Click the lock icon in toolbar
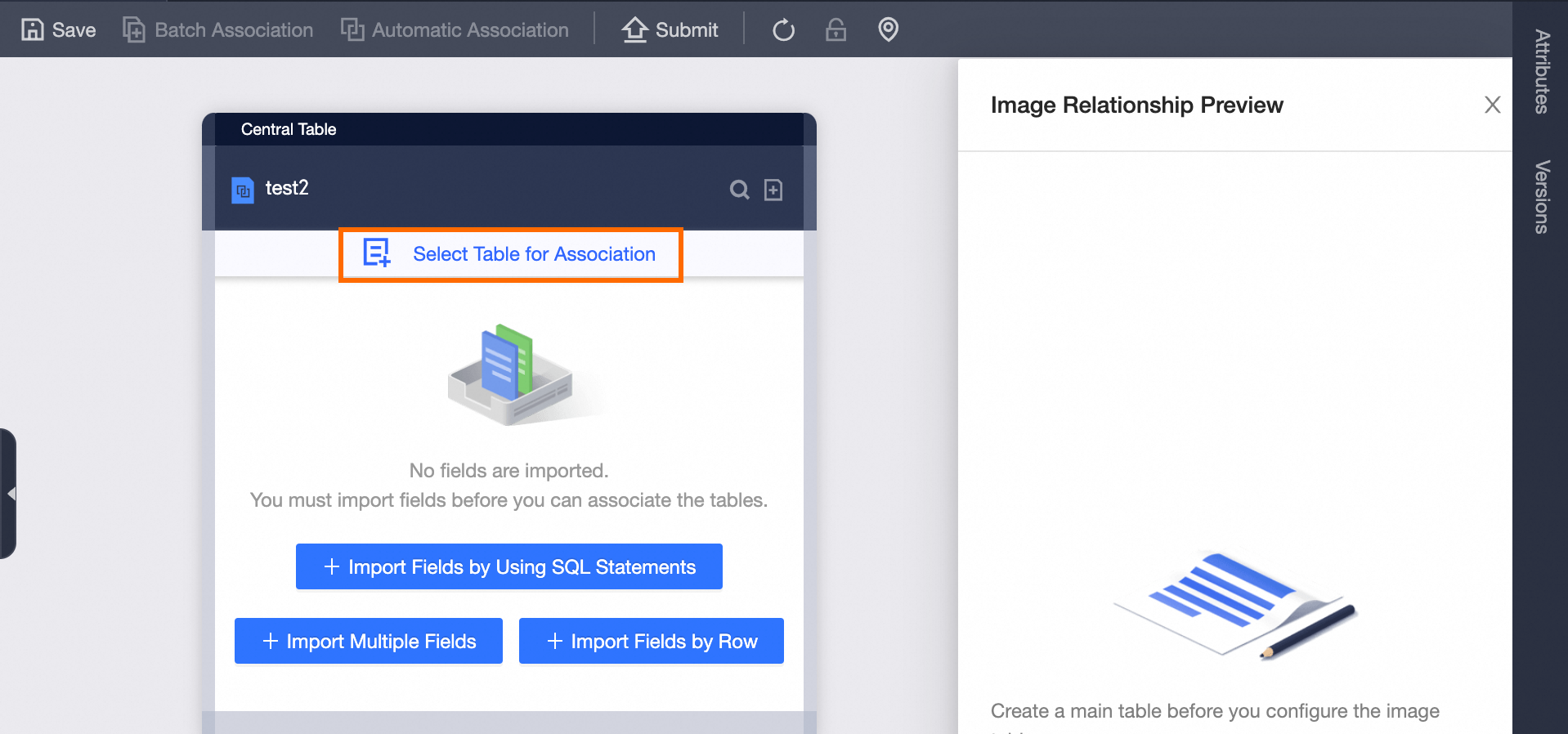The image size is (1568, 734). click(x=836, y=30)
